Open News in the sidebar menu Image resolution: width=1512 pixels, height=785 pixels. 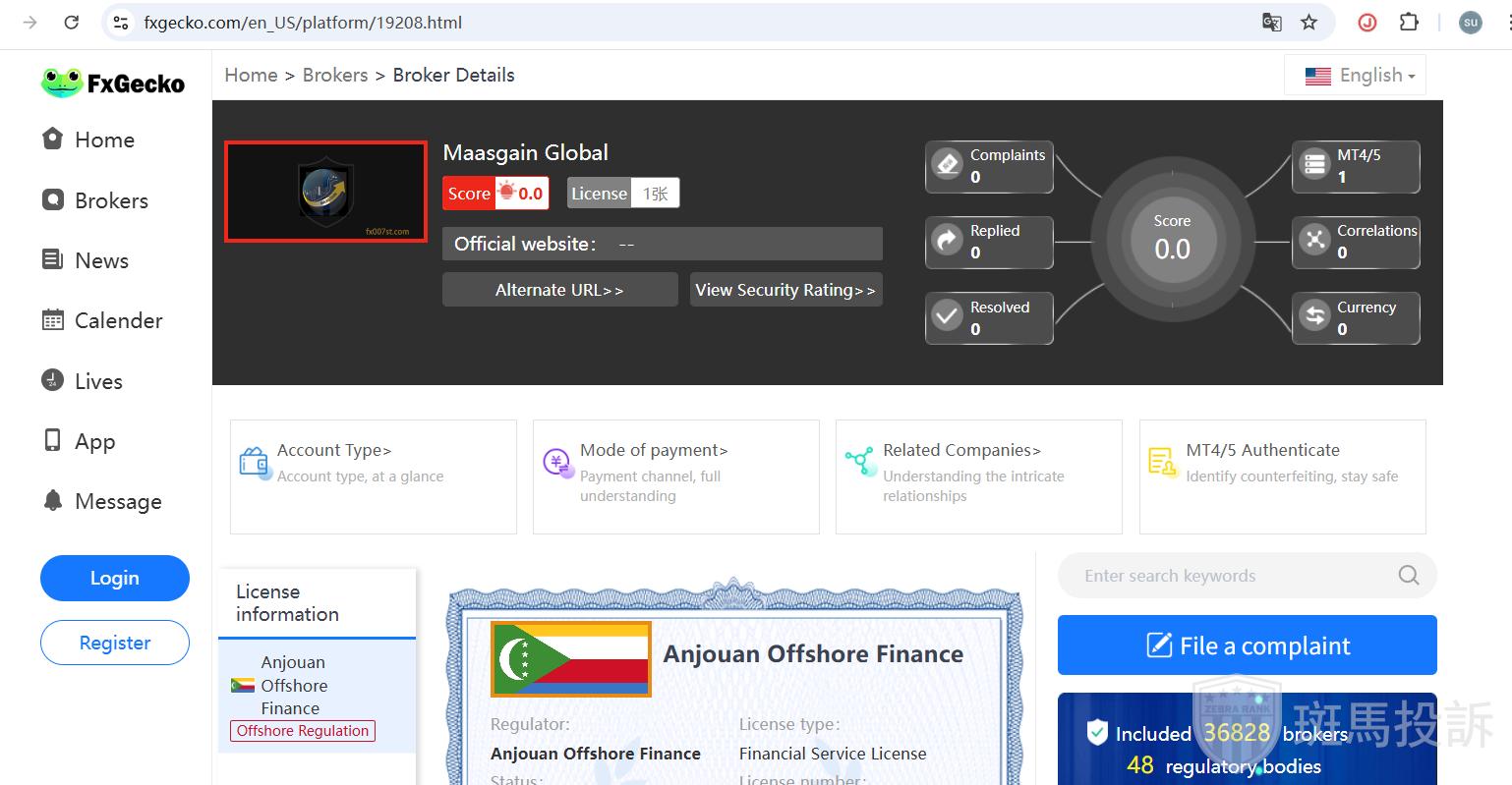coord(101,260)
